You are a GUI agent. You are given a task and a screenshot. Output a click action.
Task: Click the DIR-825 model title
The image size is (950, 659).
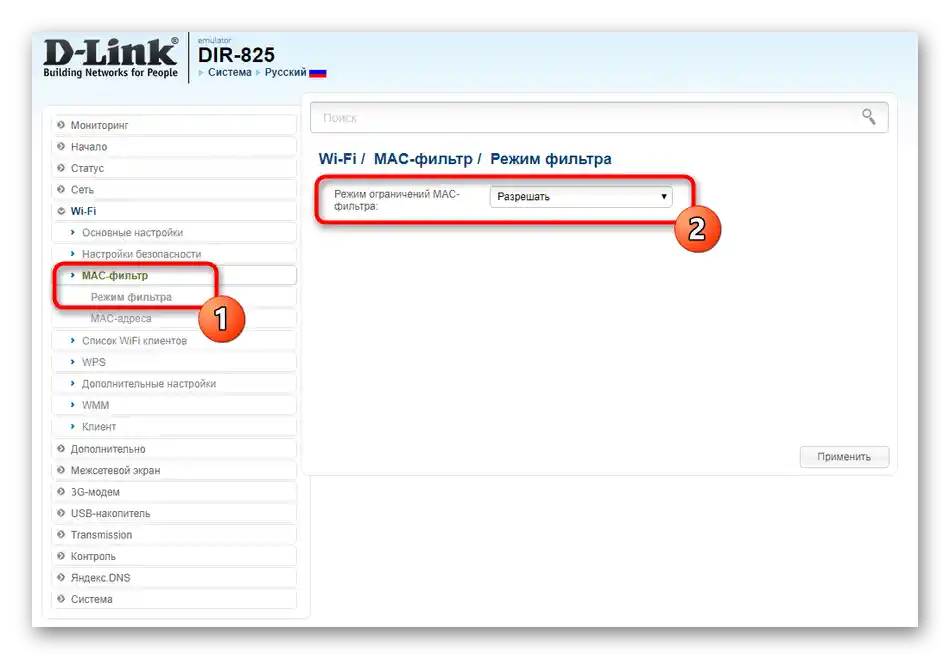coord(236,55)
